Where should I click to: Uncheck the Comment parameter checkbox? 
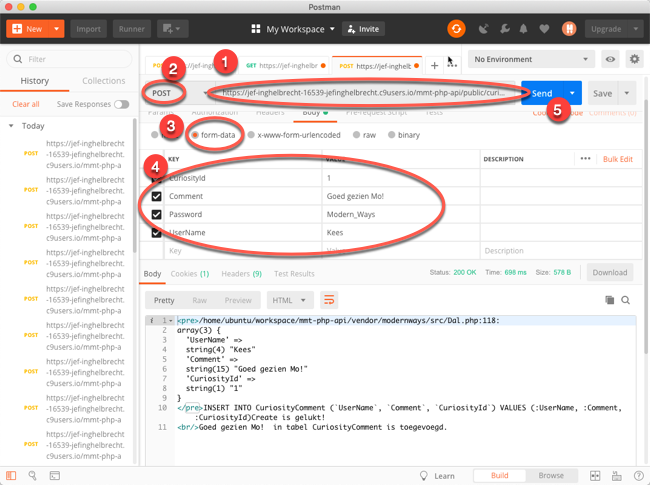pyautogui.click(x=156, y=196)
